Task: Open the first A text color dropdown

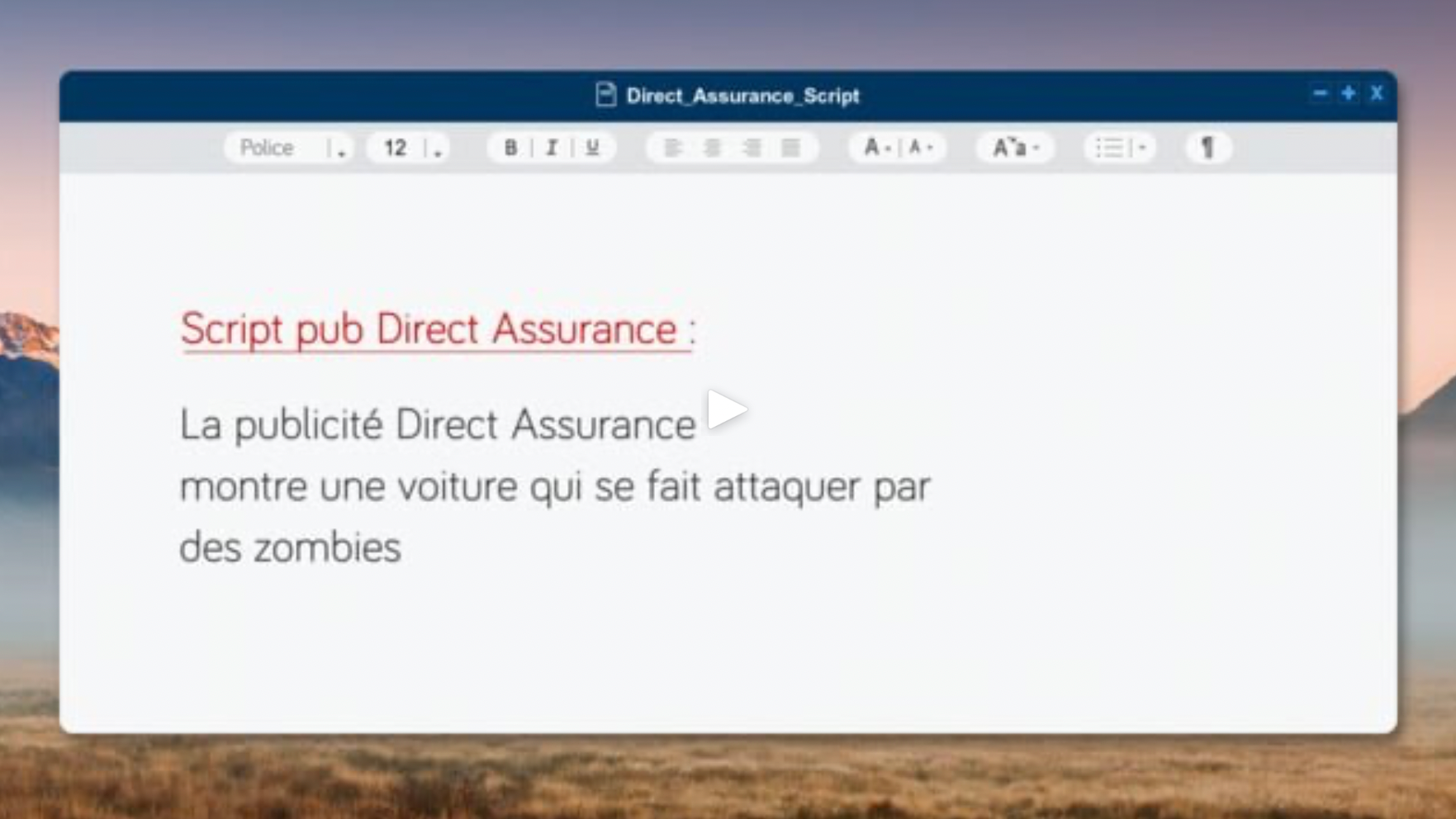Action: coord(877,148)
